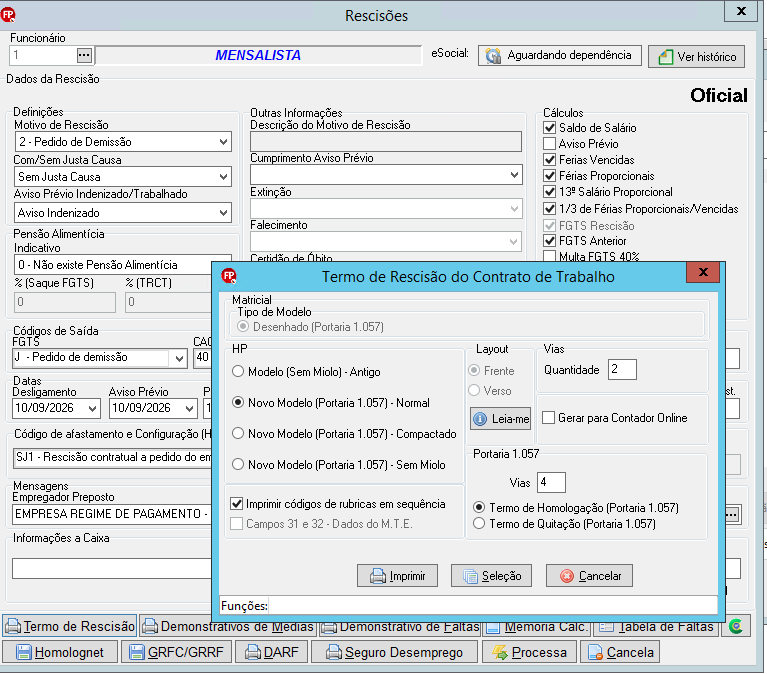This screenshot has height=674, width=767.
Task: Click the FP logo in Rescisões title bar
Action: [x=8, y=15]
